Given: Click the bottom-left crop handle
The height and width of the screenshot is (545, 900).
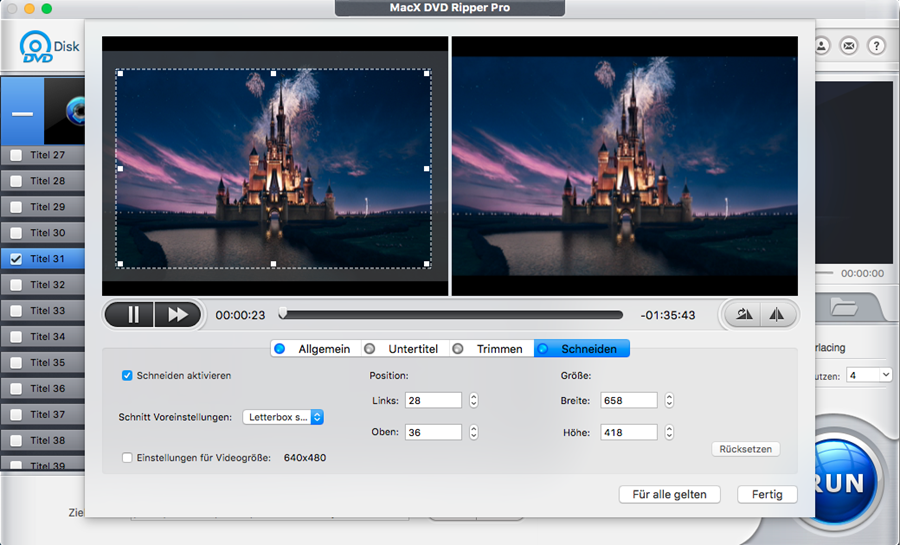Looking at the screenshot, I should [120, 264].
